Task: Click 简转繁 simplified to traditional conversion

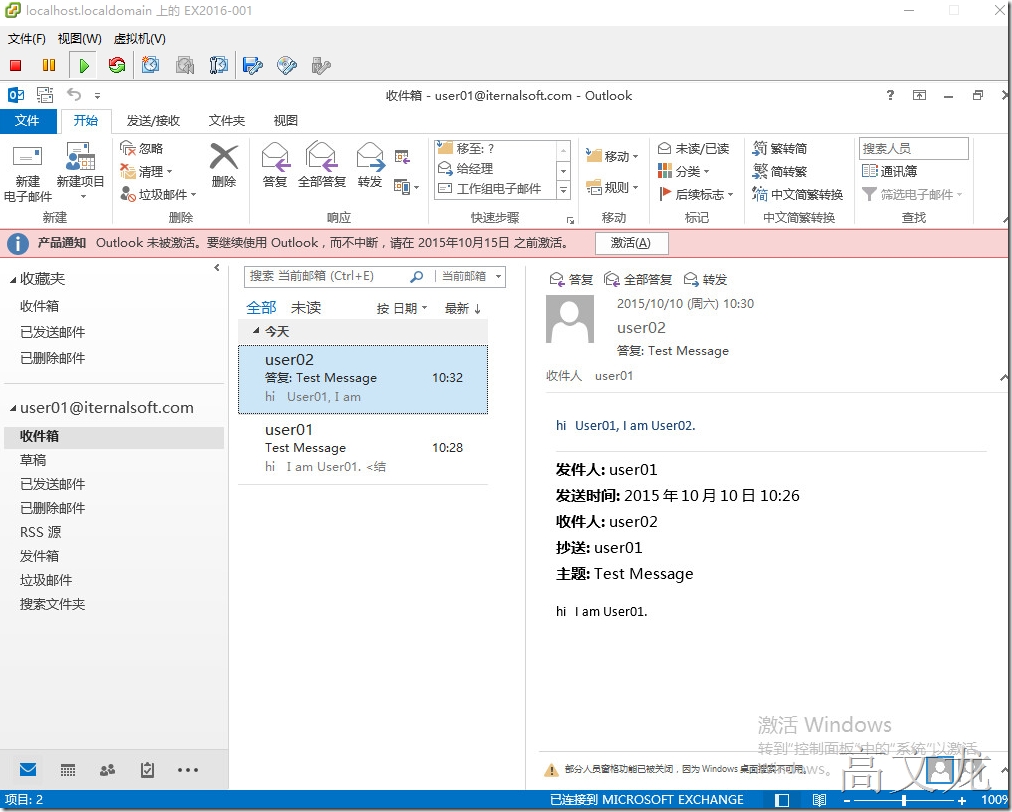Action: tap(780, 172)
